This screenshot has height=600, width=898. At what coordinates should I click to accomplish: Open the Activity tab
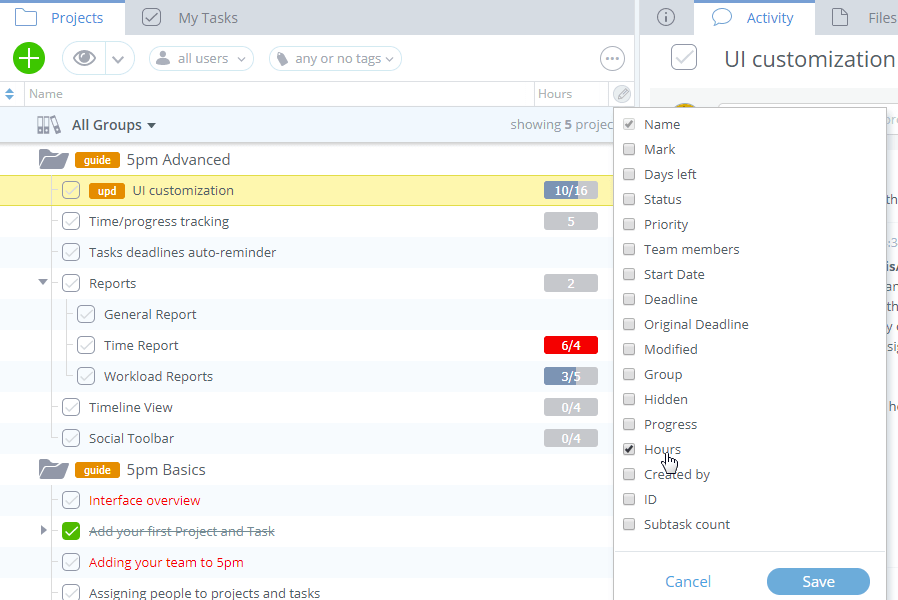point(754,18)
